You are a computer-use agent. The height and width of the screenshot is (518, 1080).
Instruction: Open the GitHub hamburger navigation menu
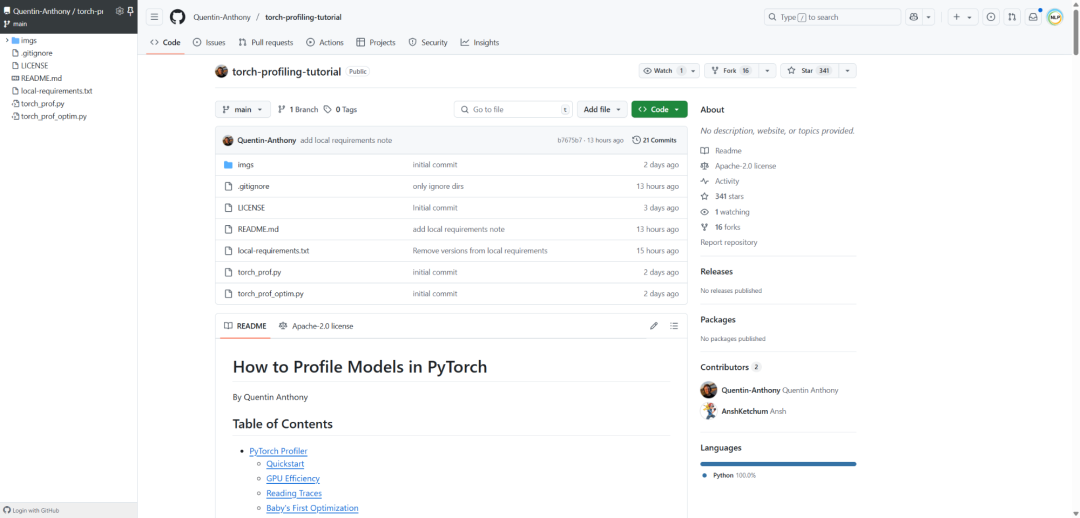tap(155, 17)
